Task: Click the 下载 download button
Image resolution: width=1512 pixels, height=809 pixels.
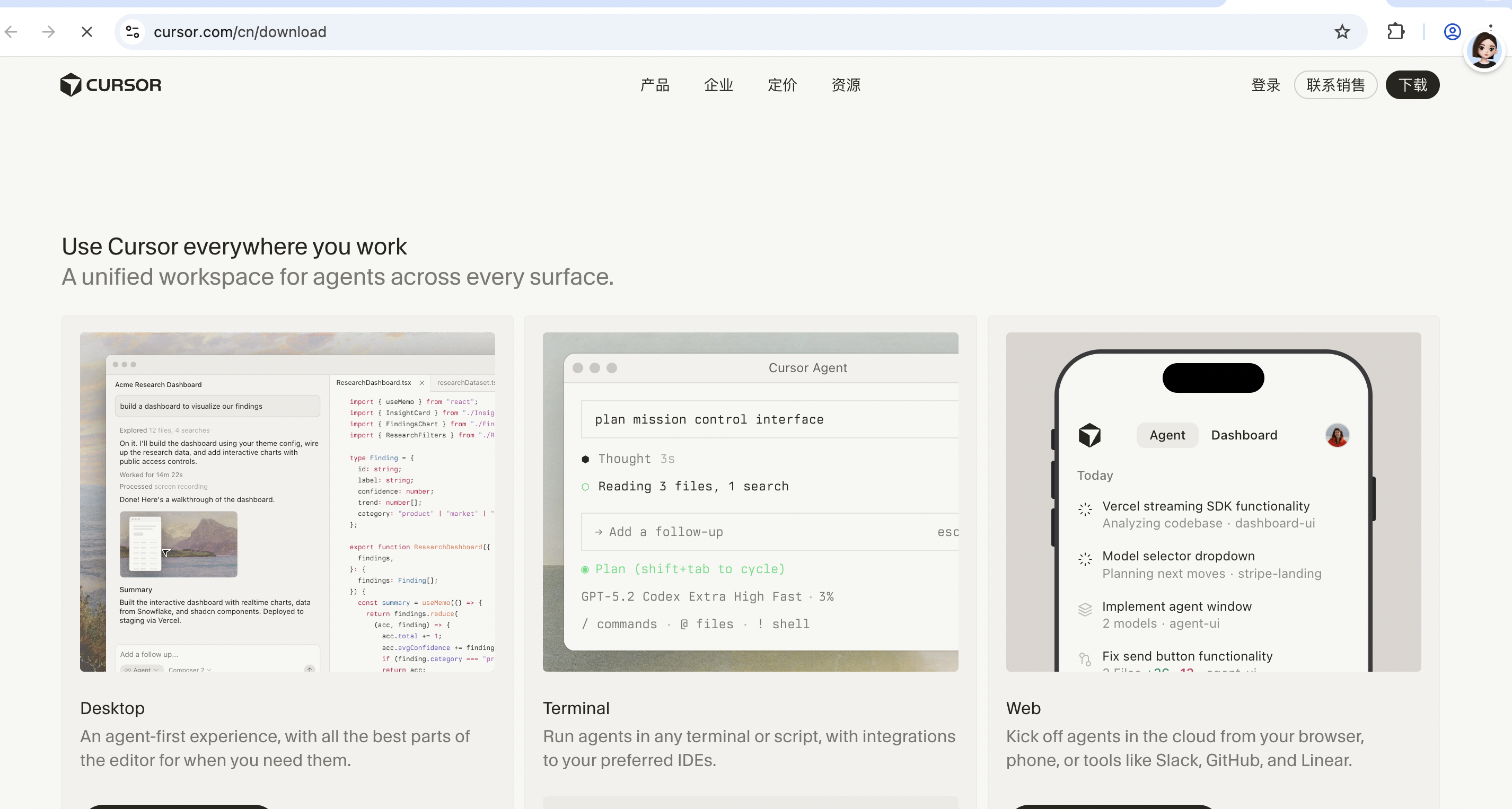Action: 1412,85
